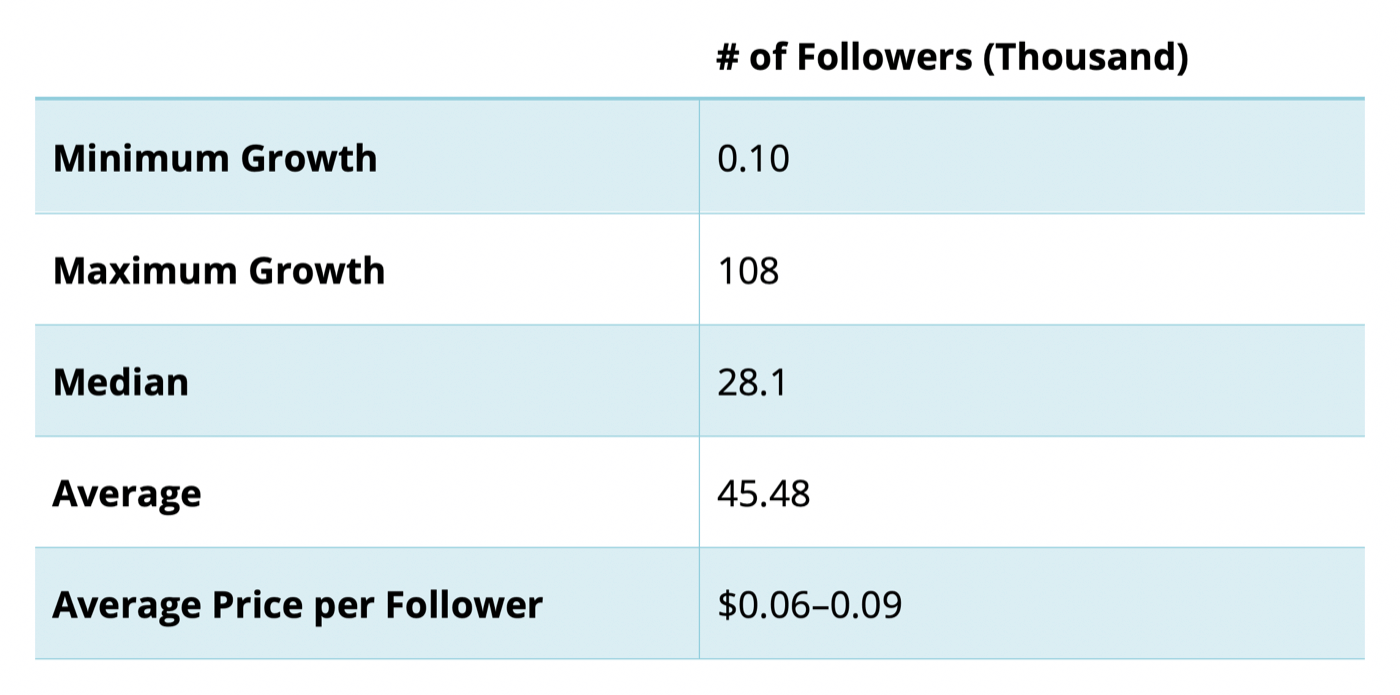Click the 45.48 average value
Screen dimensions: 1400x695
763,494
